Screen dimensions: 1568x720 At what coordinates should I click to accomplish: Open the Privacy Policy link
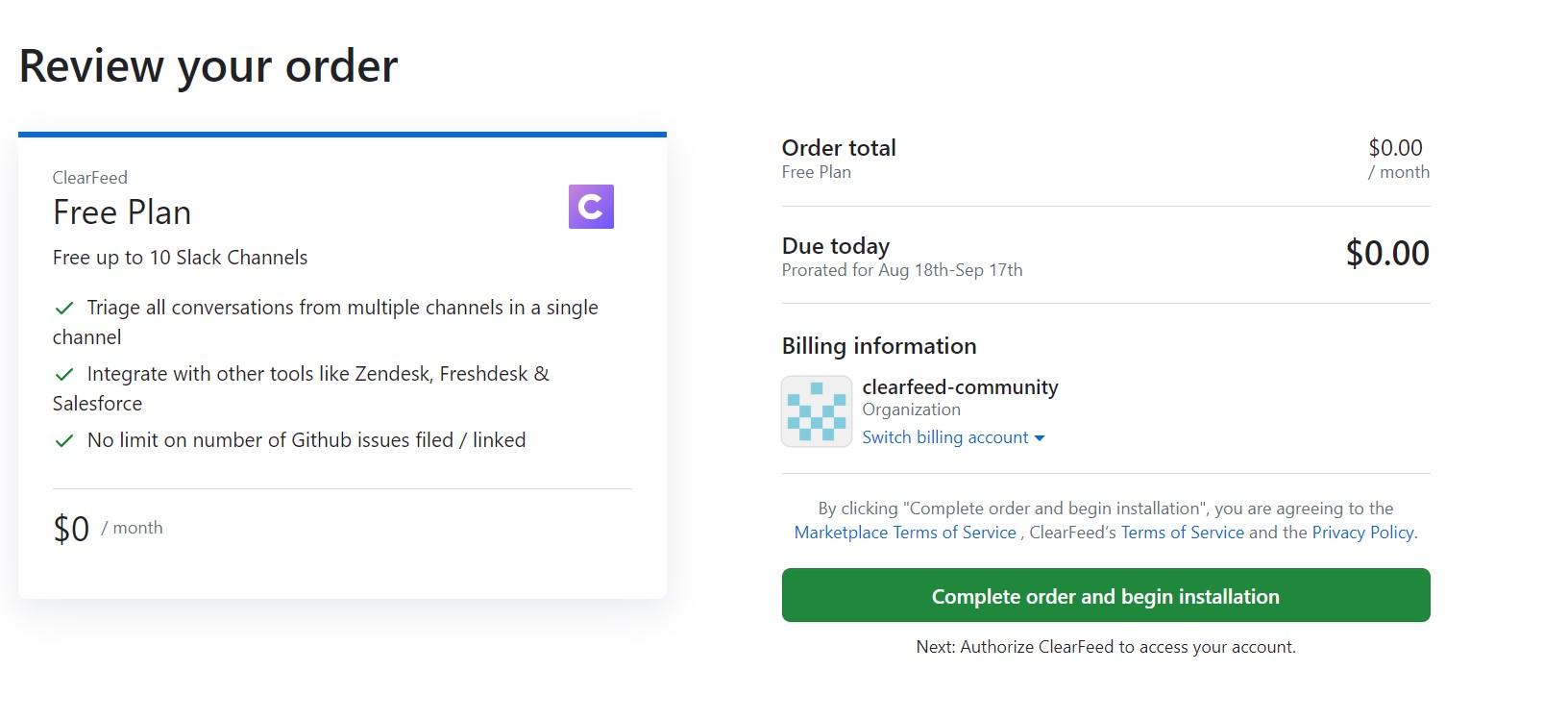coord(1363,533)
